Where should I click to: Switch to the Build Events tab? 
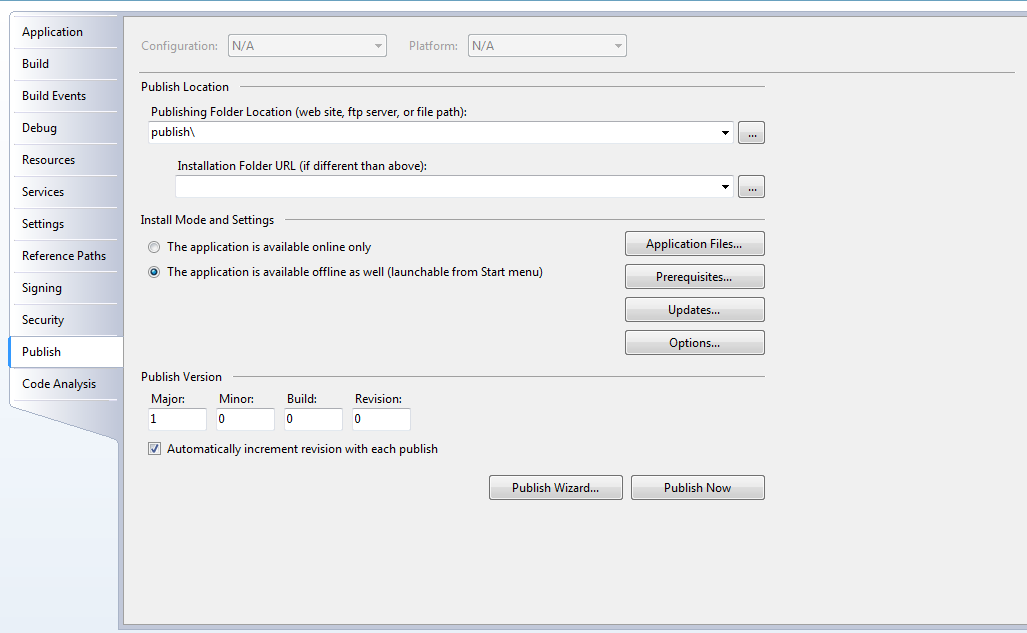pos(54,96)
